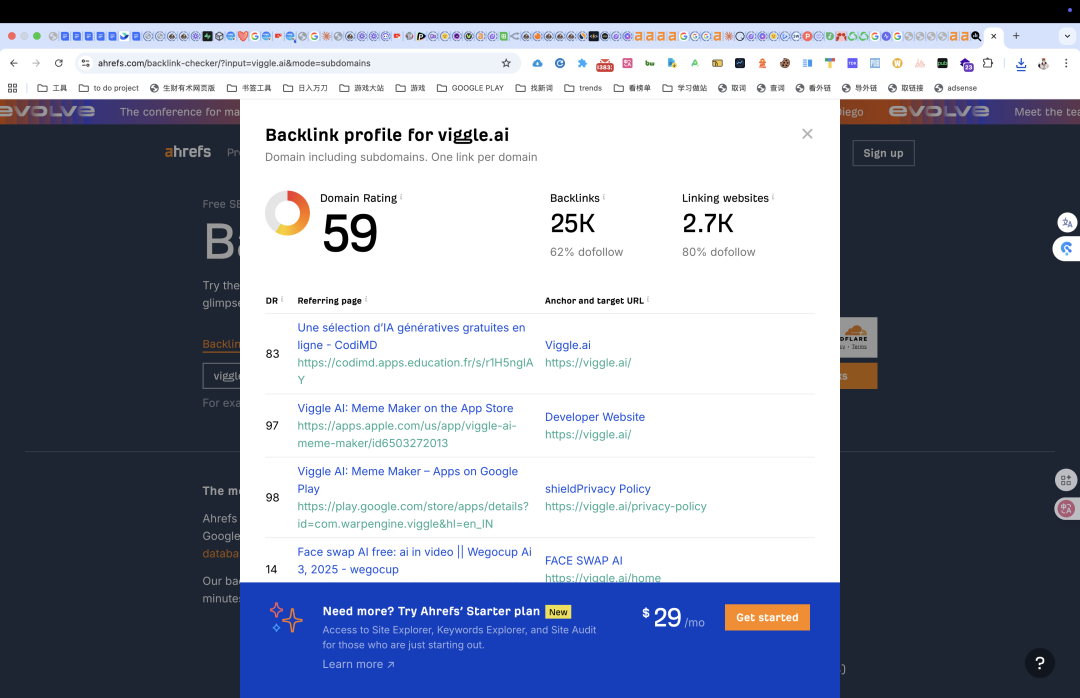This screenshot has height=698, width=1080.
Task: Open the adsense bookmark
Action: (x=955, y=88)
